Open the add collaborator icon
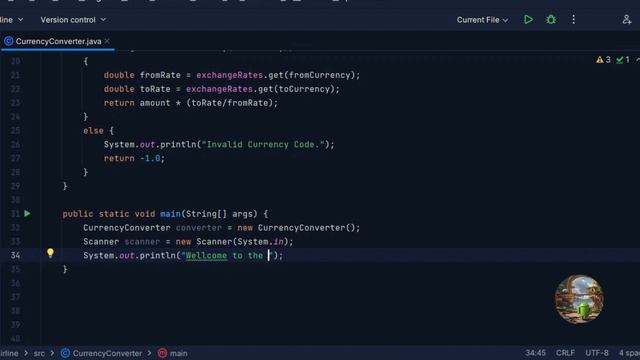Image resolution: width=640 pixels, height=360 pixels. (x=627, y=20)
